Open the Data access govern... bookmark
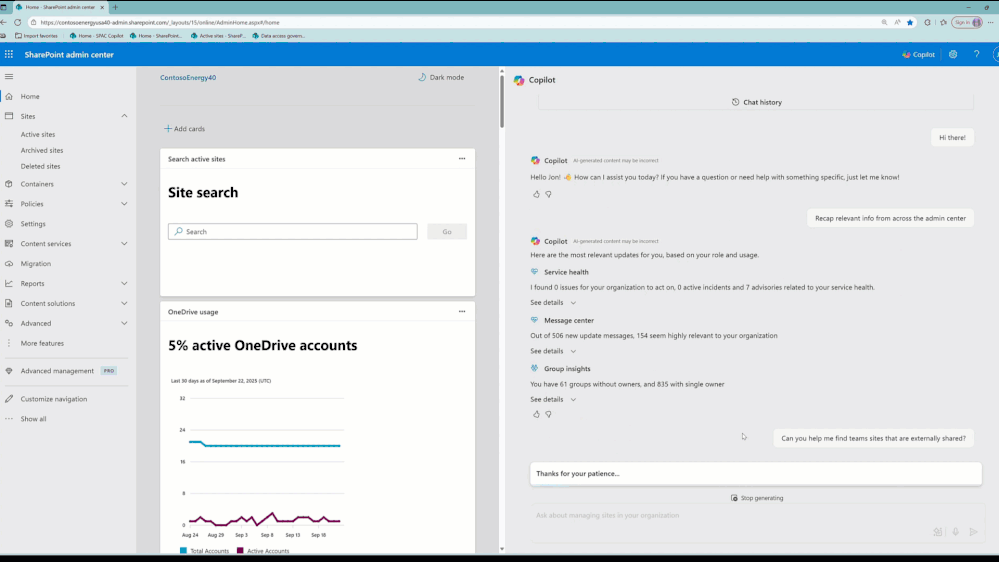The width and height of the screenshot is (999, 562). pos(278,36)
